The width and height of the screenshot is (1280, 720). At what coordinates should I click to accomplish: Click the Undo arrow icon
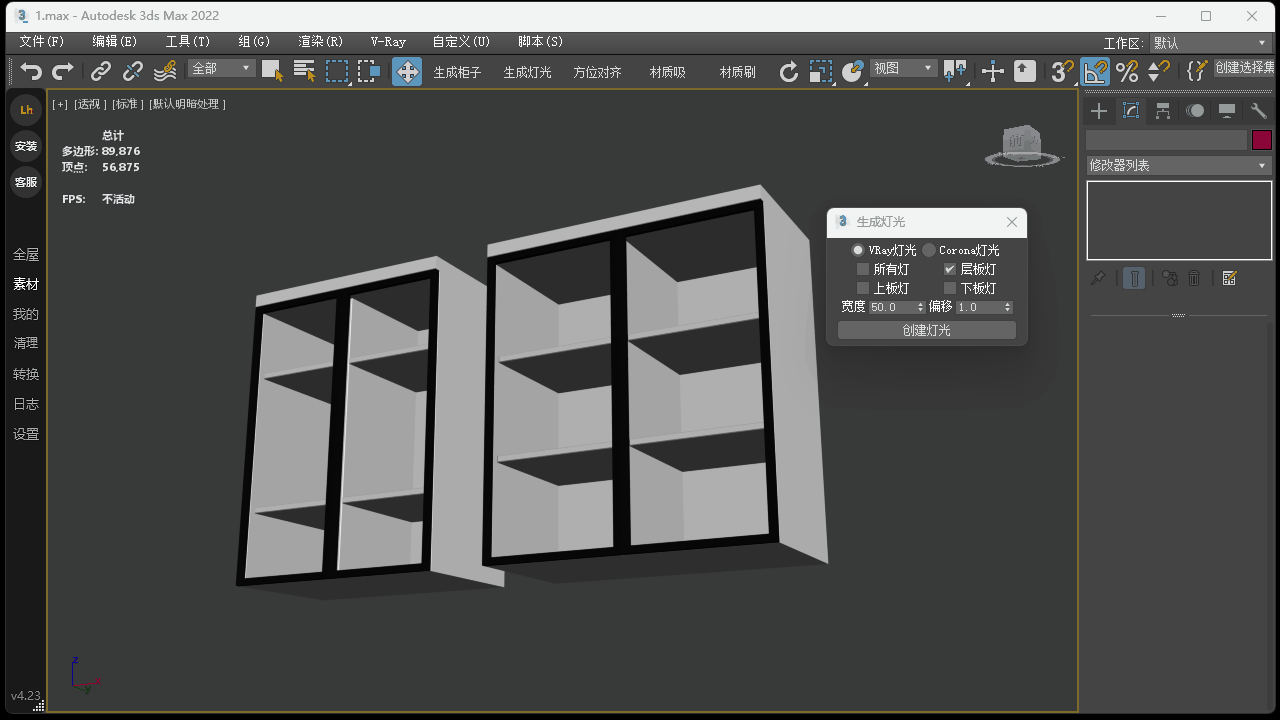coord(32,71)
